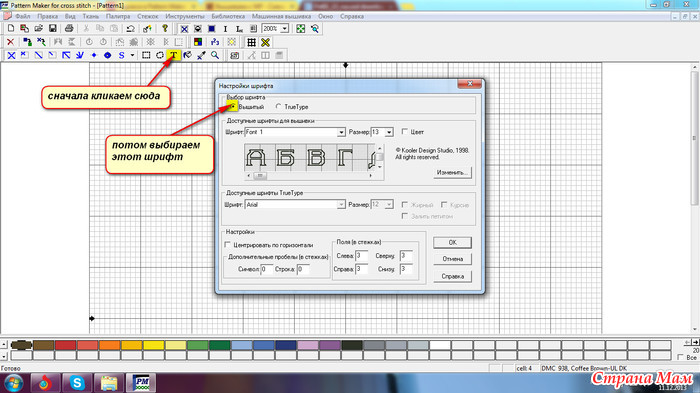Screen dimensions: 700x393
Task: Open the Машинная вышивка menu
Action: click(281, 16)
